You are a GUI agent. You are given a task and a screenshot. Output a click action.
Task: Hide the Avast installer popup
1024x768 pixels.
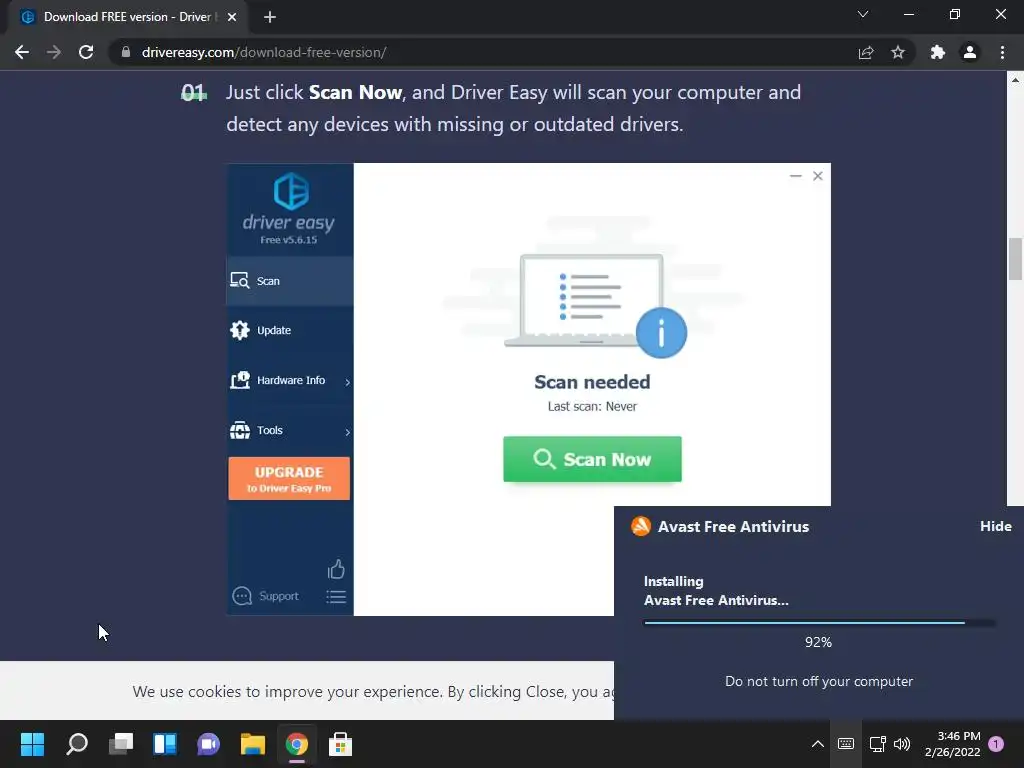[x=996, y=526]
